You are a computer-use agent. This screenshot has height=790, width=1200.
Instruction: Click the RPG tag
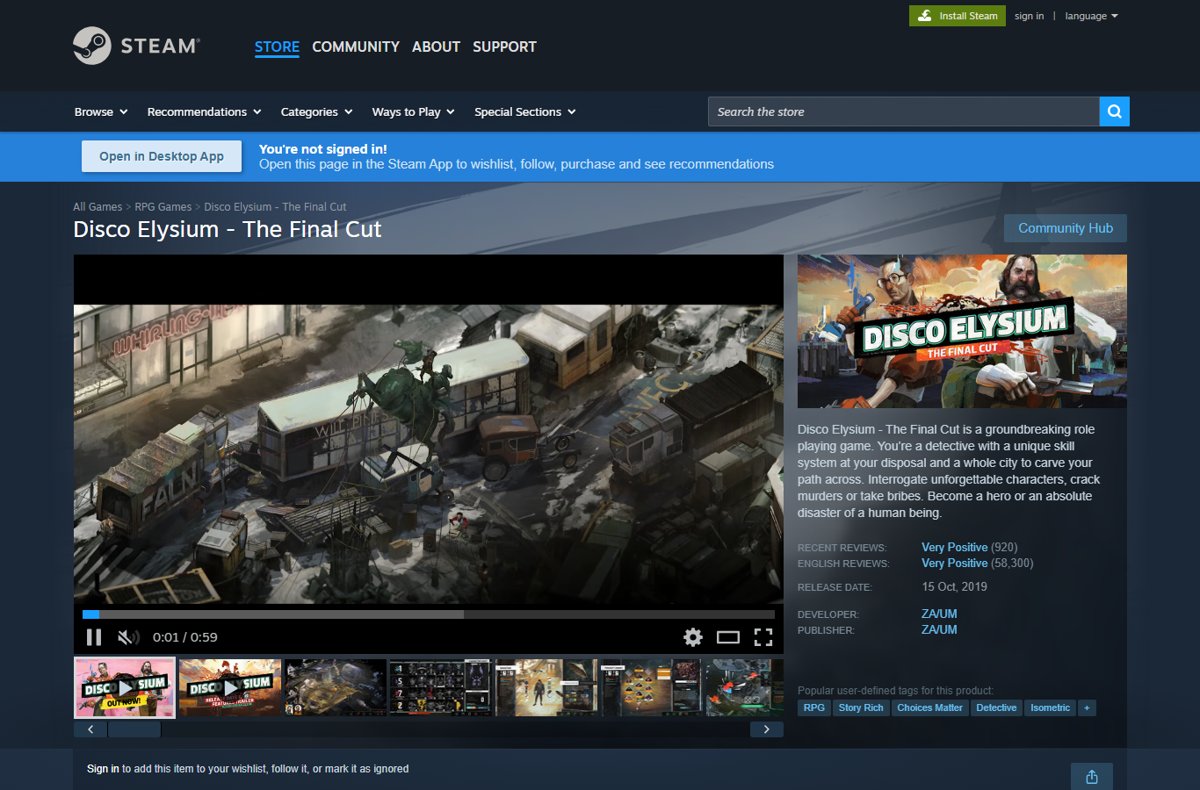coord(813,708)
